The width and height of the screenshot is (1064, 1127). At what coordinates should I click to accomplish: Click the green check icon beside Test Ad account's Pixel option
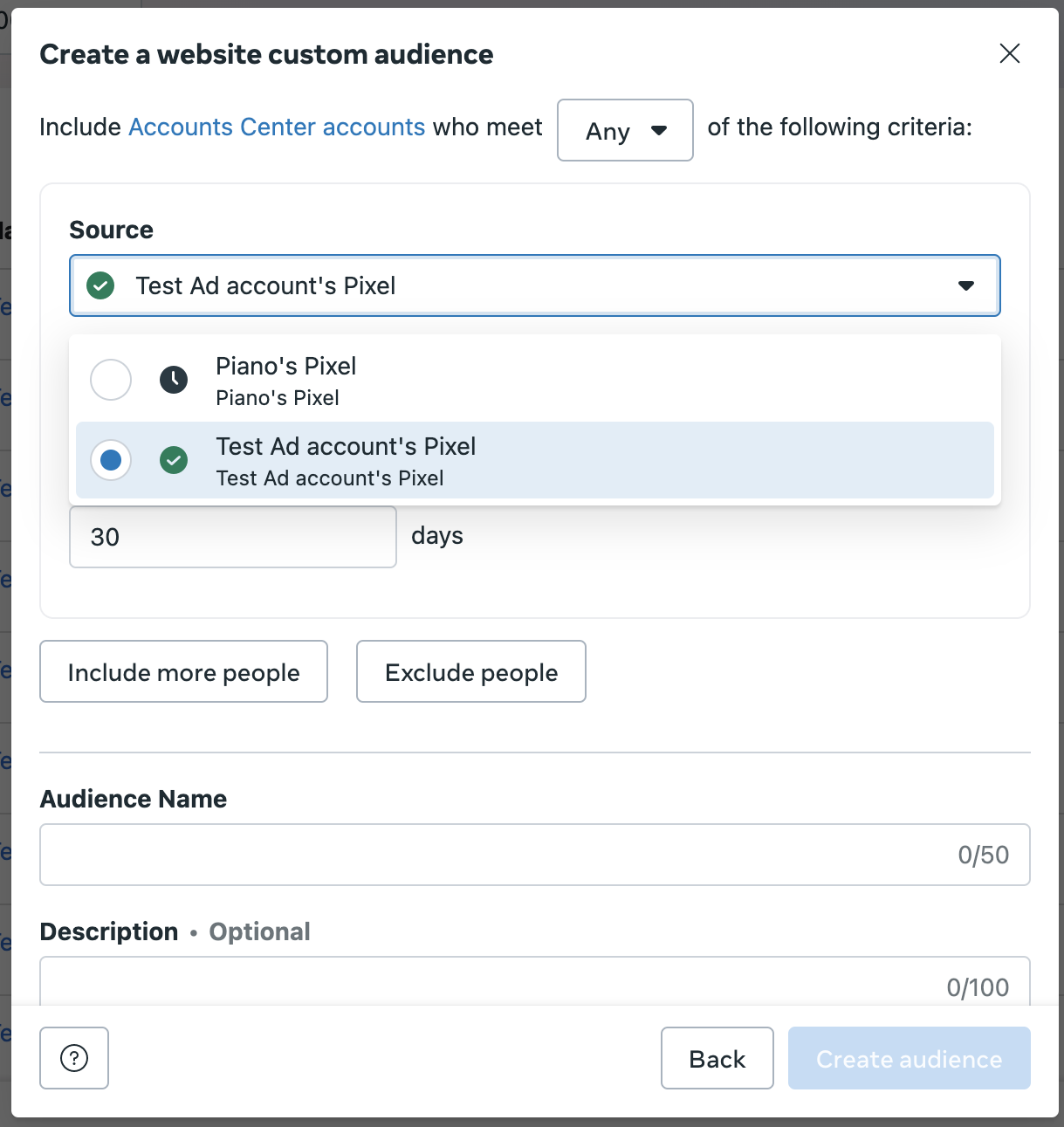(x=174, y=460)
